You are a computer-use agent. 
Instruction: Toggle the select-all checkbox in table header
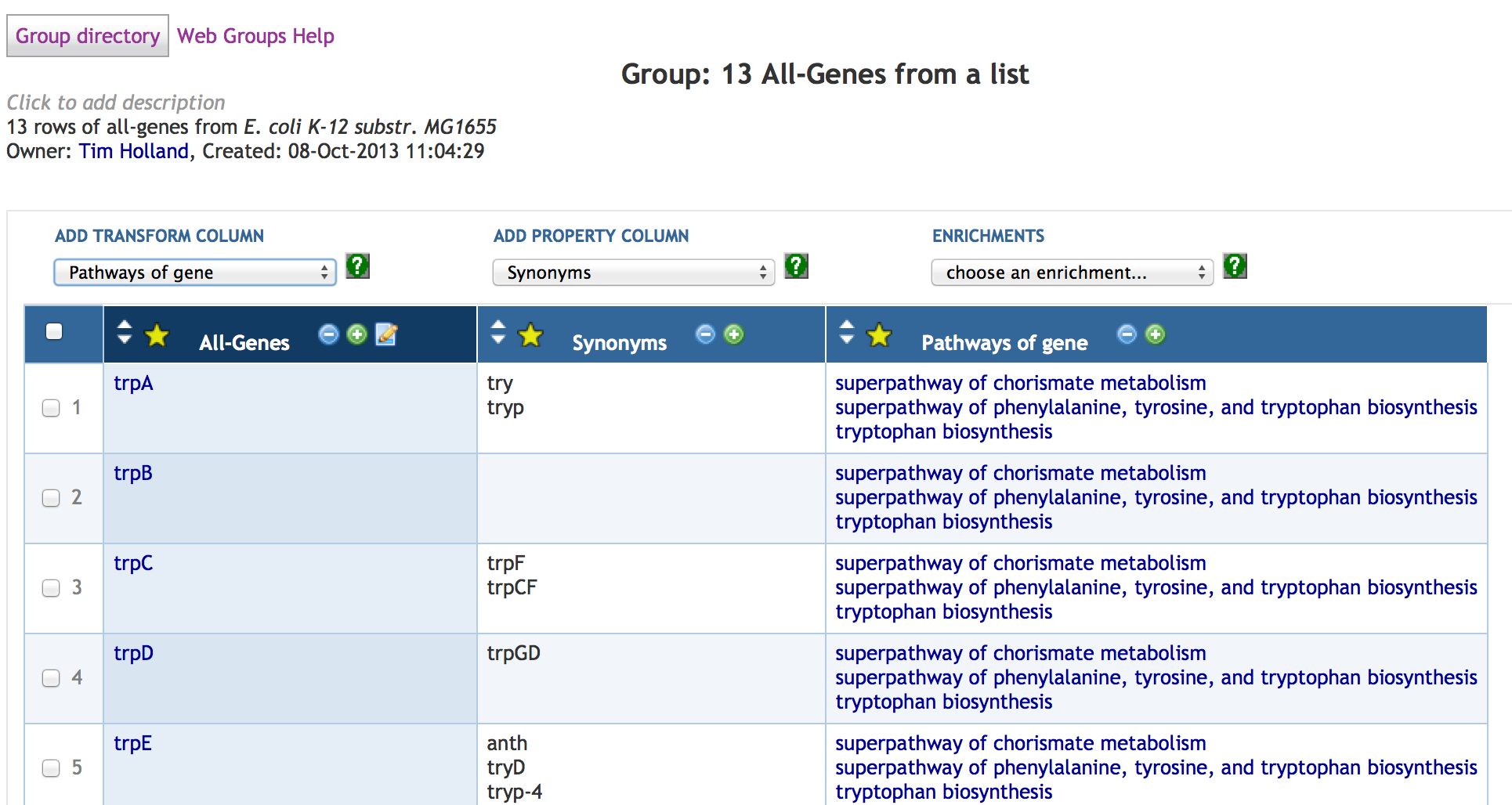pyautogui.click(x=54, y=331)
